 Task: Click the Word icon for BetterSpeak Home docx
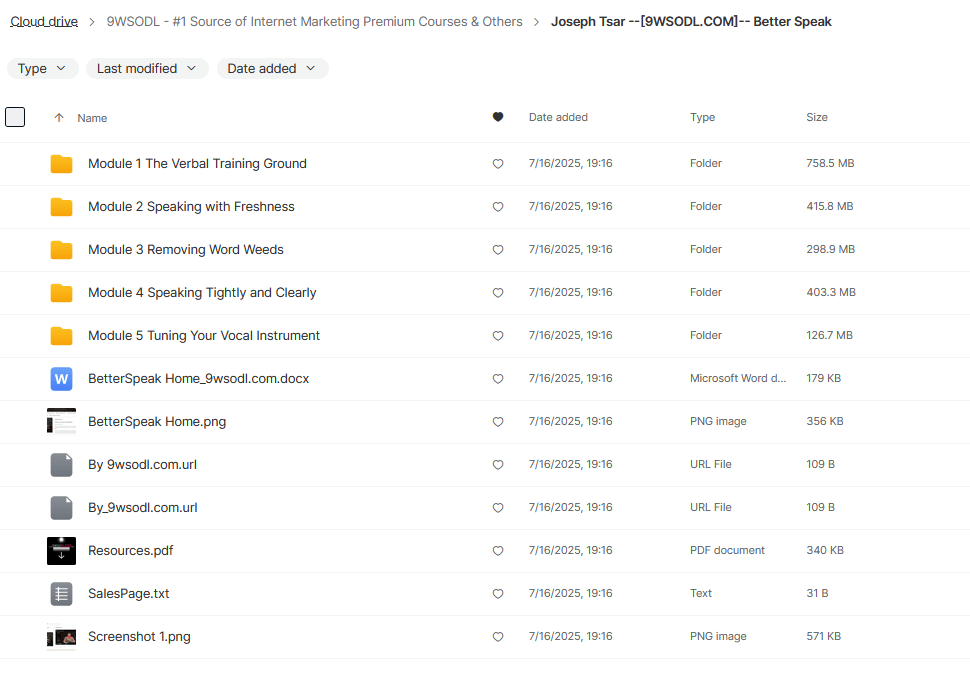(62, 379)
